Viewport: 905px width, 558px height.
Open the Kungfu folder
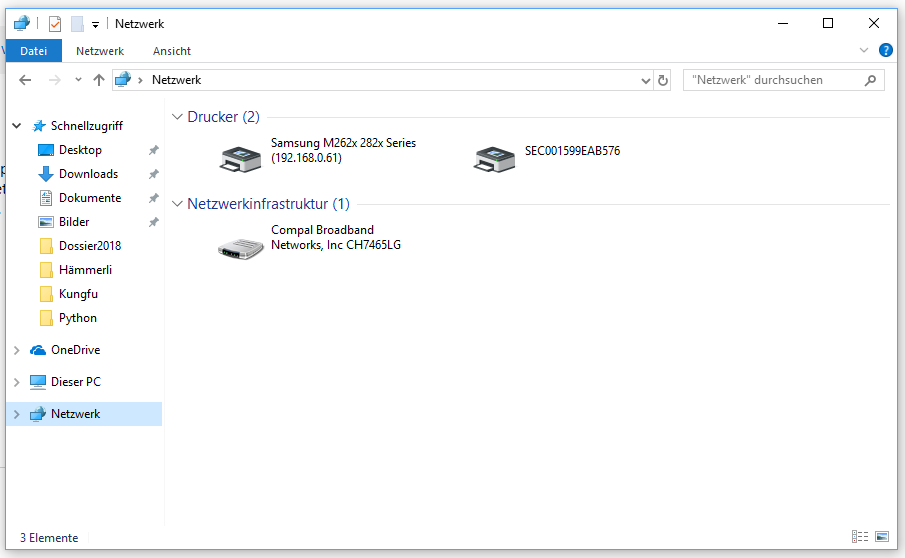click(78, 294)
